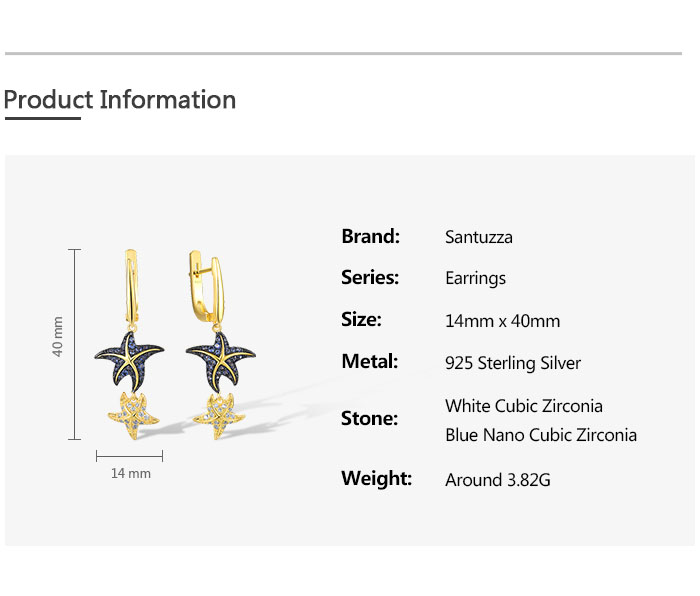Click the Series label
The height and width of the screenshot is (596, 700).
pyautogui.click(x=370, y=277)
